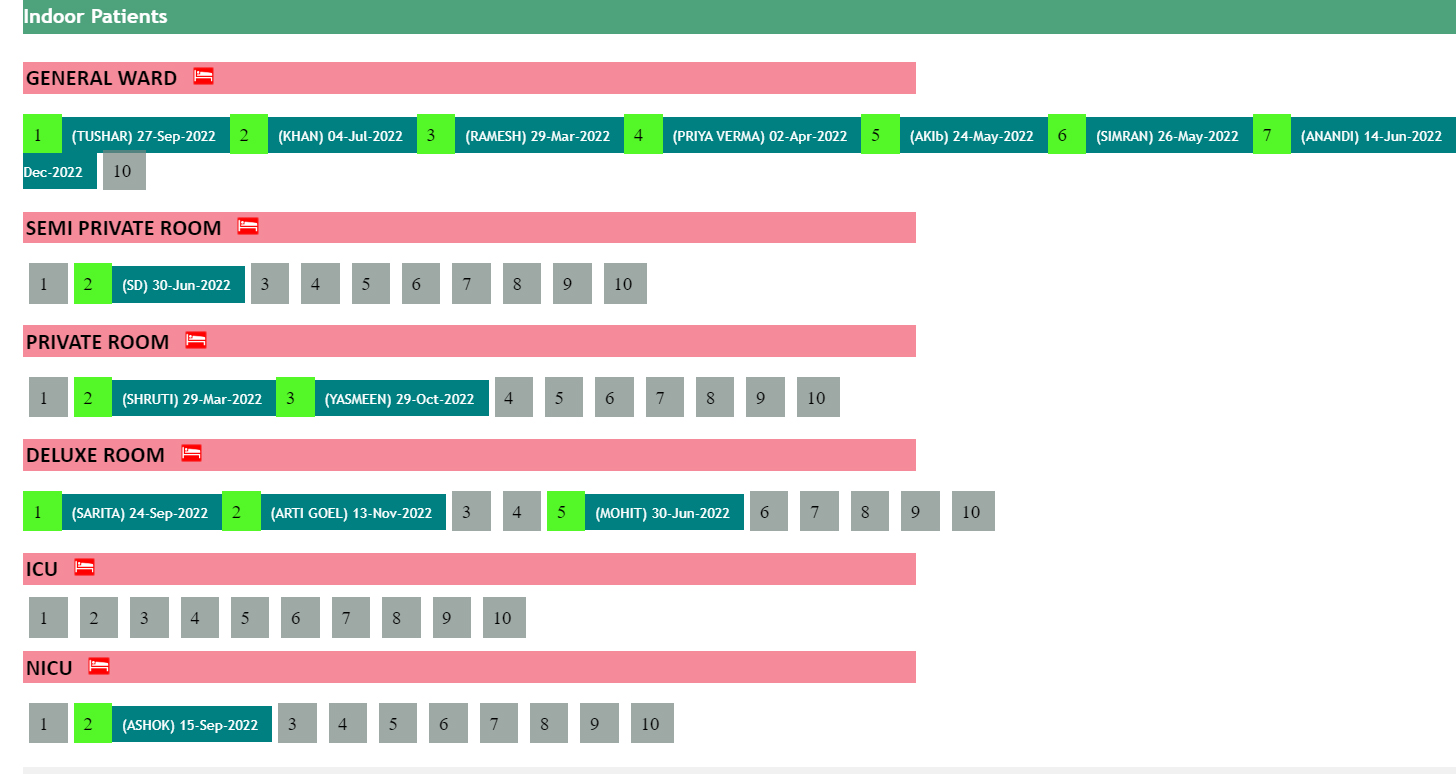The image size is (1456, 774).
Task: Select empty bed 7 in Private Room
Action: [665, 397]
